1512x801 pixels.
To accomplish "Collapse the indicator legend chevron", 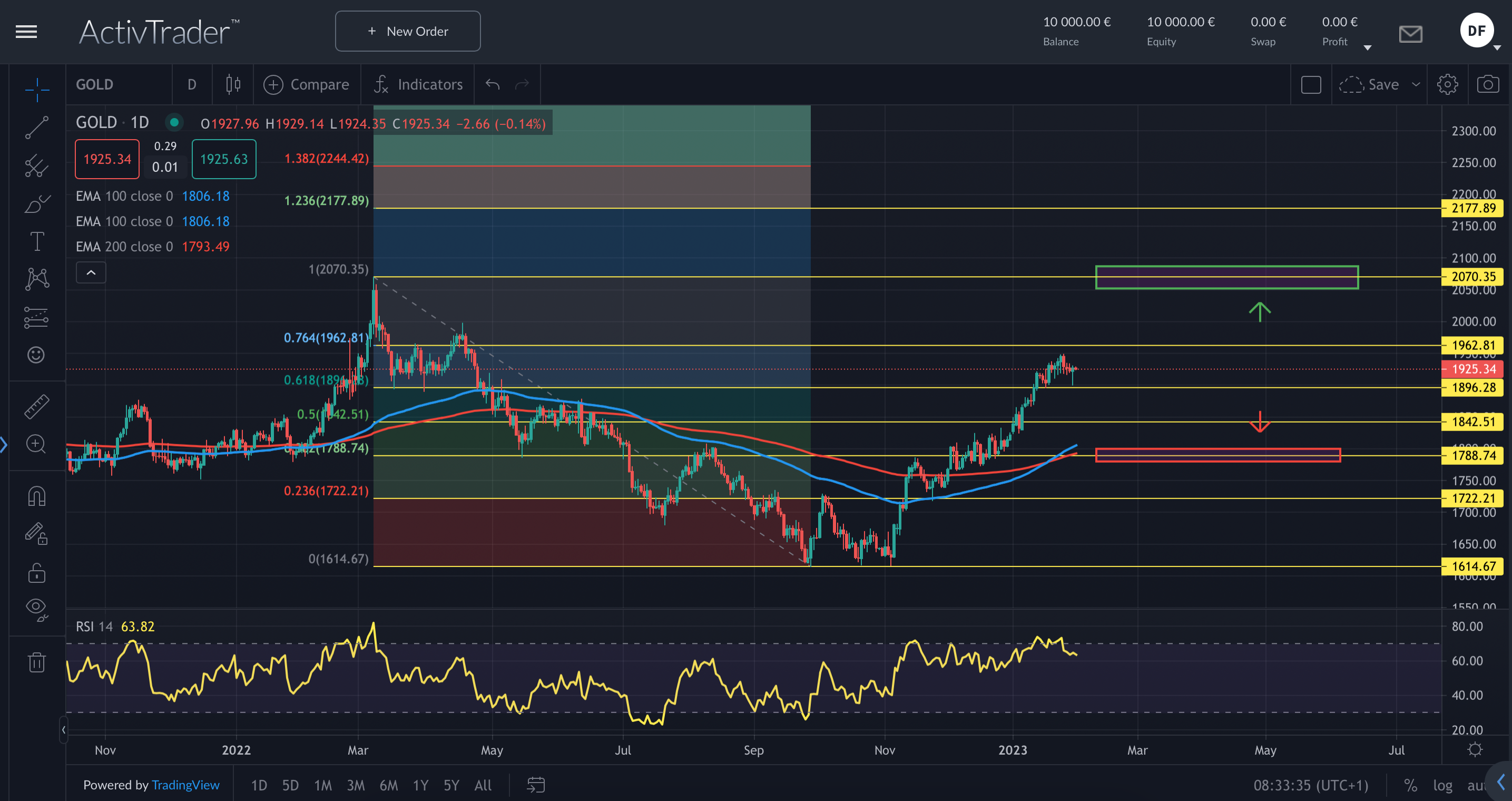I will (91, 272).
